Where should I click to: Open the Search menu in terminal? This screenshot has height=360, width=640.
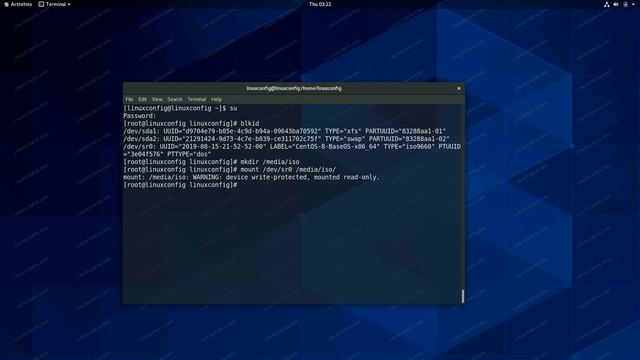(x=175, y=99)
